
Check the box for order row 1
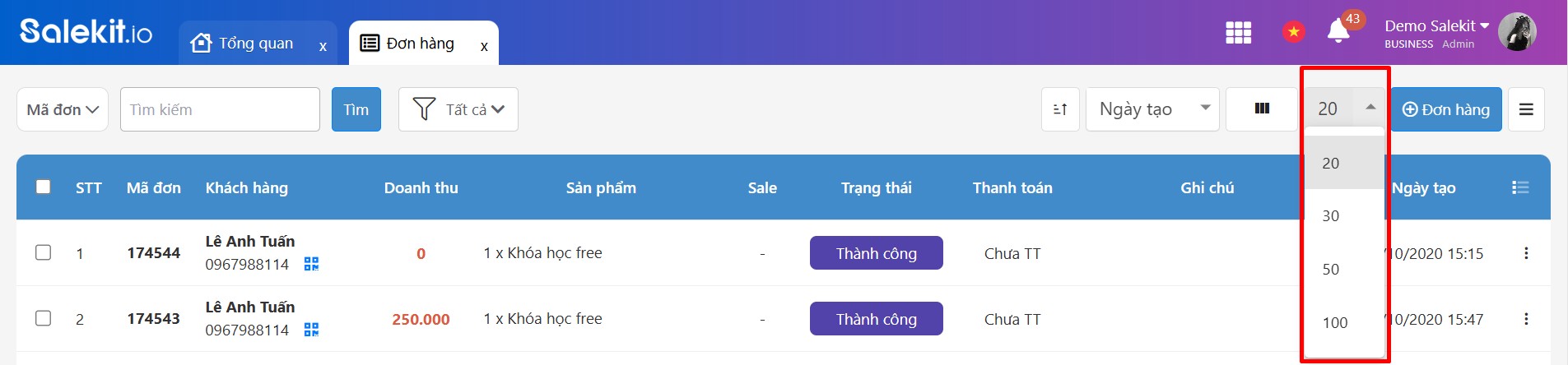[x=44, y=252]
